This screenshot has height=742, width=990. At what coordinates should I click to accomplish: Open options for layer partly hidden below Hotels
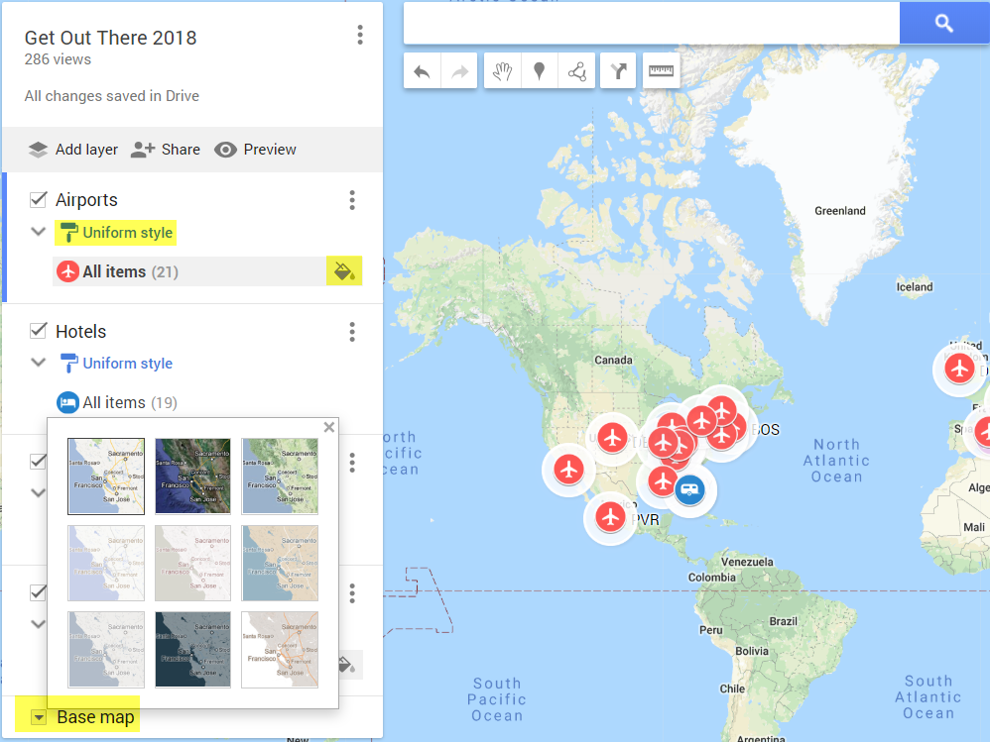352,463
